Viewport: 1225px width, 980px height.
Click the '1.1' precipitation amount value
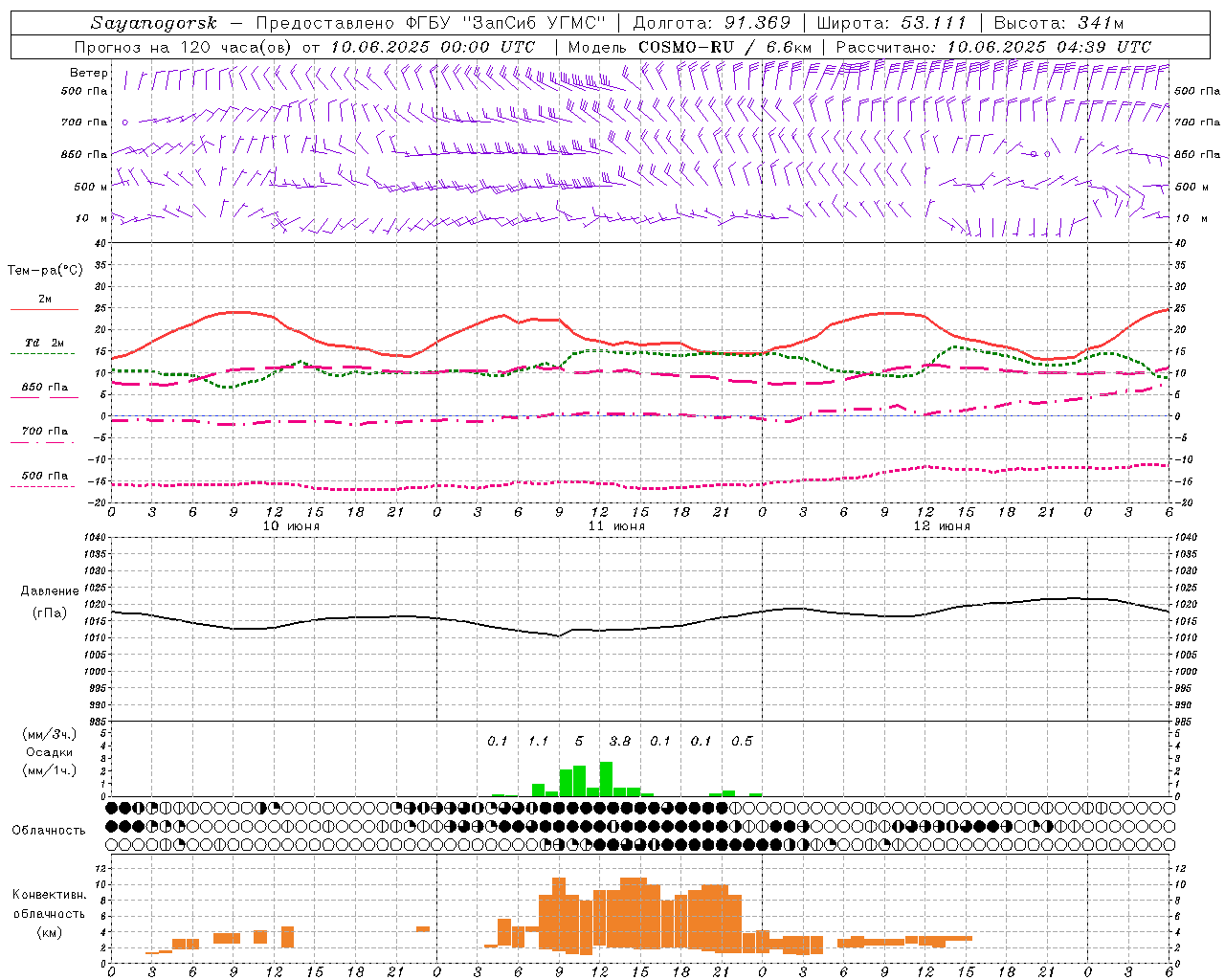point(539,742)
